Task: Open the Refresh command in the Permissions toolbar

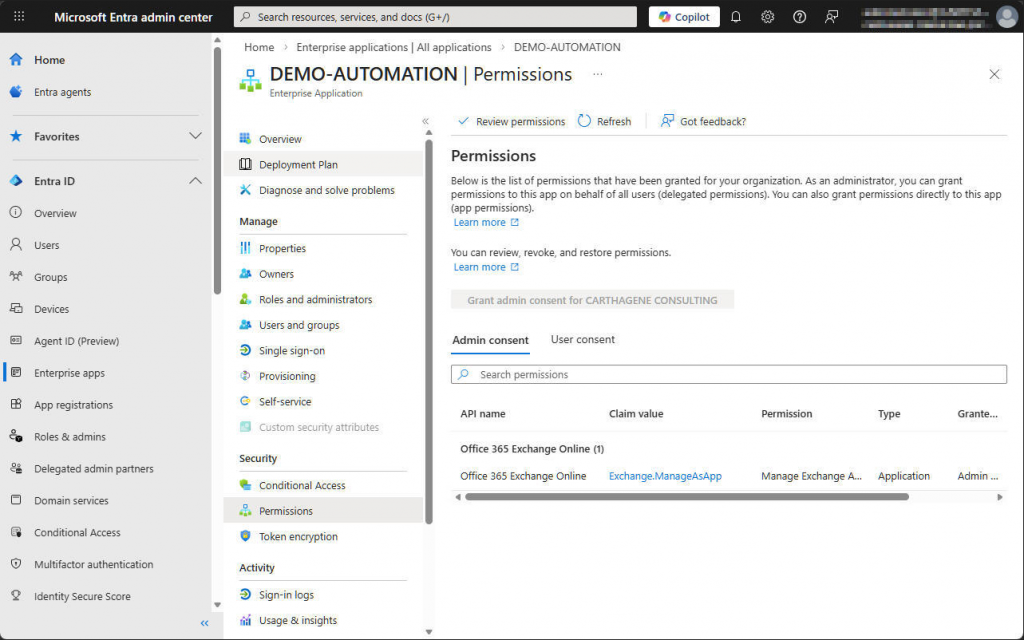Action: (x=605, y=121)
